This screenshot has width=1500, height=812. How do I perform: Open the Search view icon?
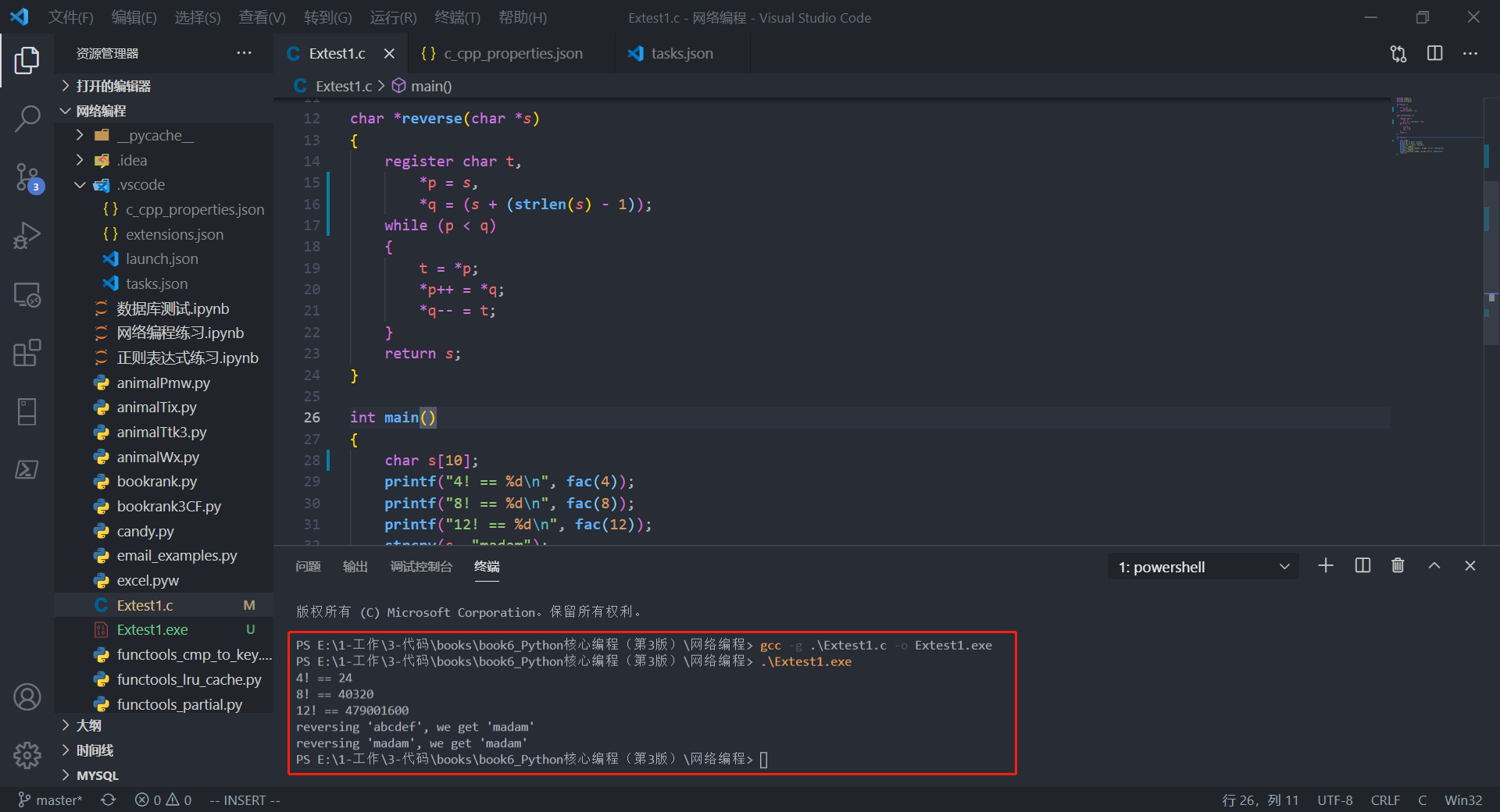tap(27, 119)
